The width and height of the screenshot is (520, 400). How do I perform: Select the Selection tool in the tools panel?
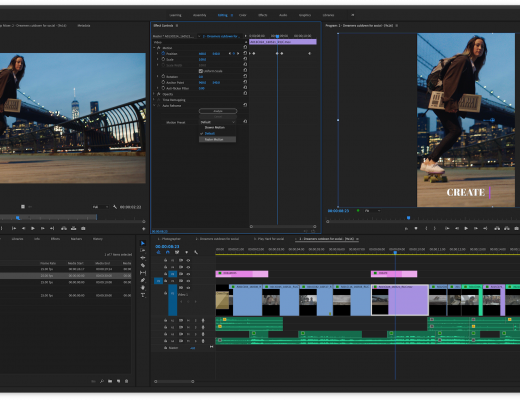click(143, 243)
